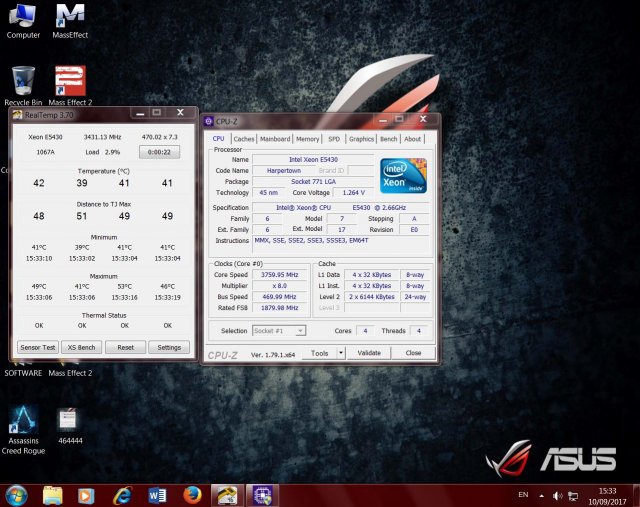Screen dimensions: 640x507
Task: Expand the Socket #1 selection dropdown
Action: 279,330
